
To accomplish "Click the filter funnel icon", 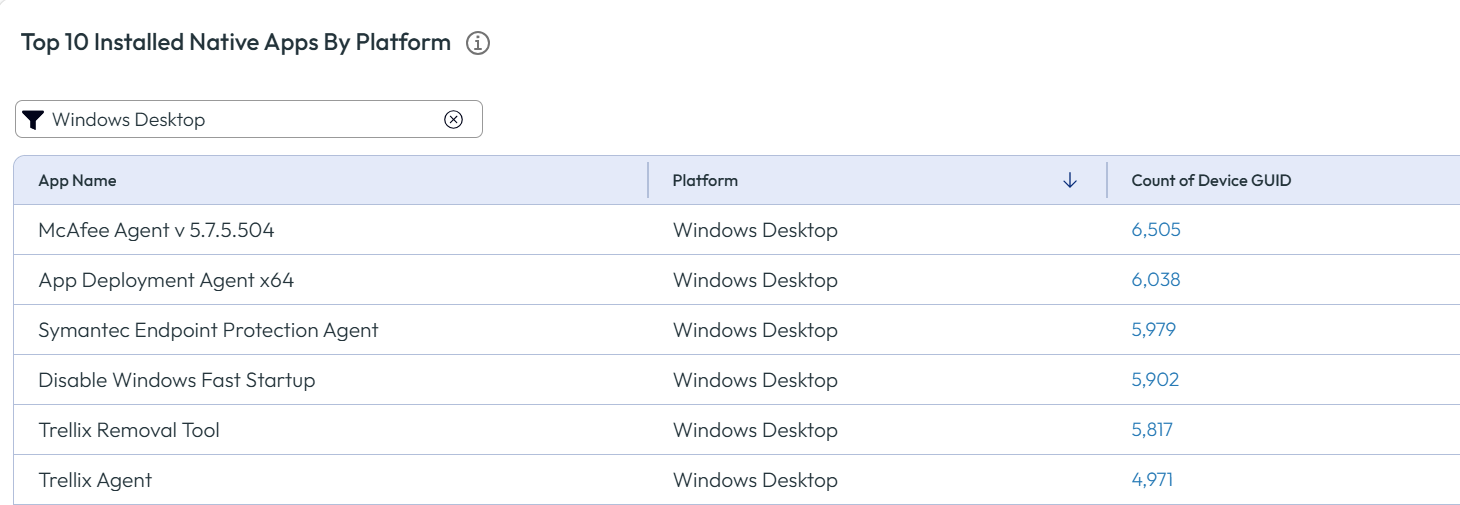I will pos(33,120).
